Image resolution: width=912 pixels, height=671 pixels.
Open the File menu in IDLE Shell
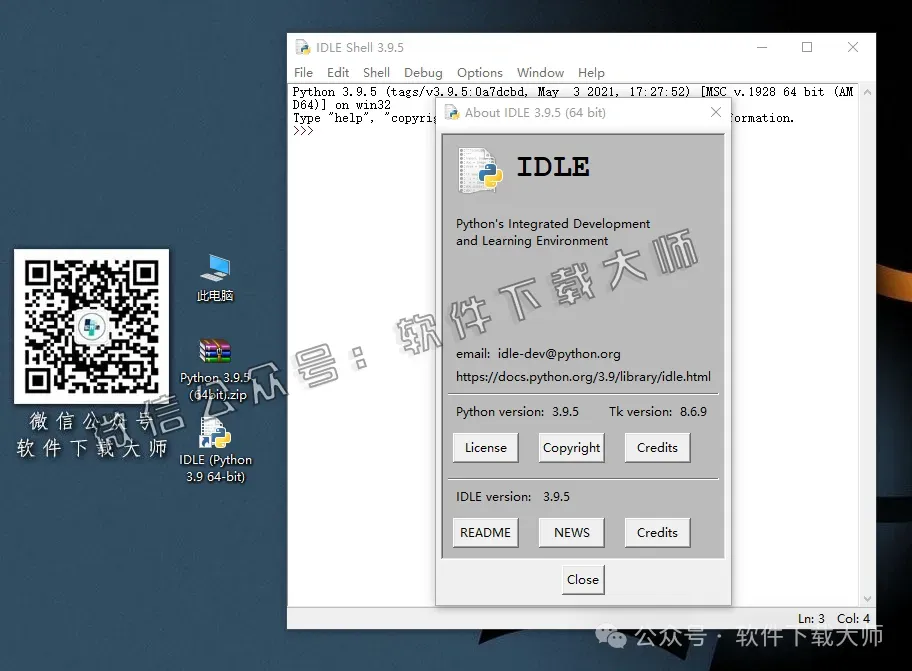coord(303,73)
